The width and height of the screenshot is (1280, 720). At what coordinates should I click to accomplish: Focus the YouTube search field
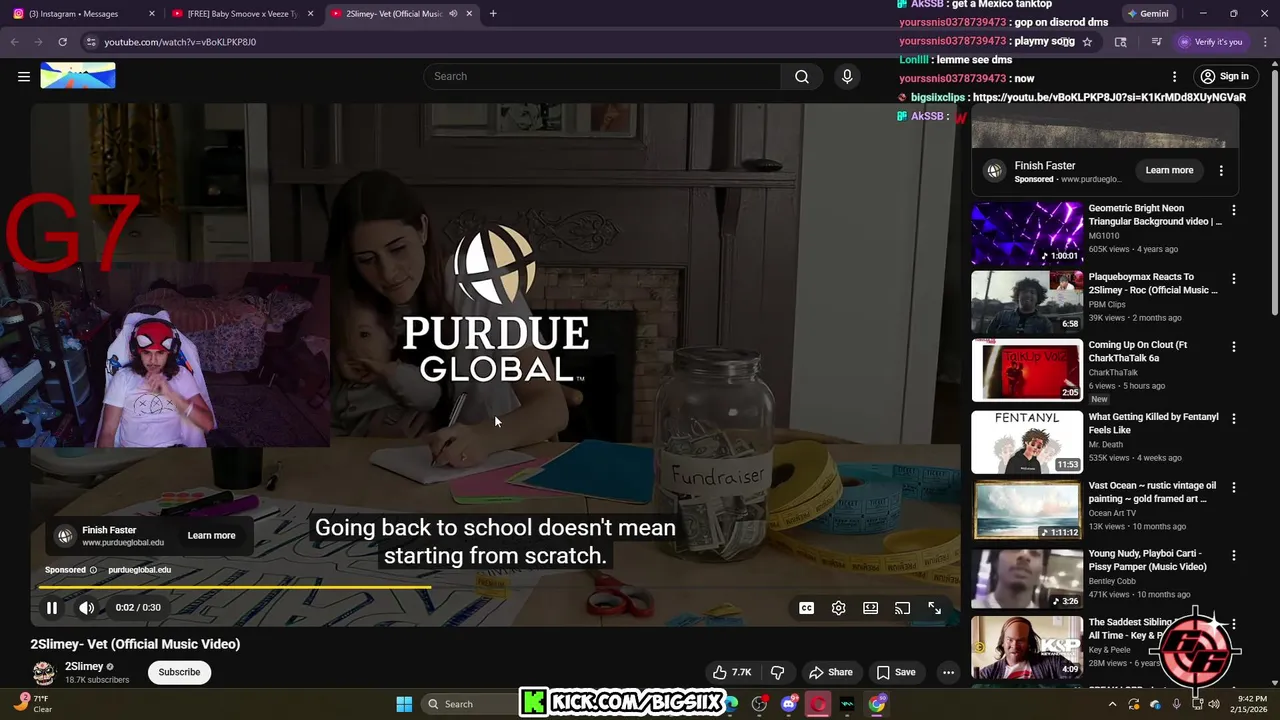(x=602, y=76)
